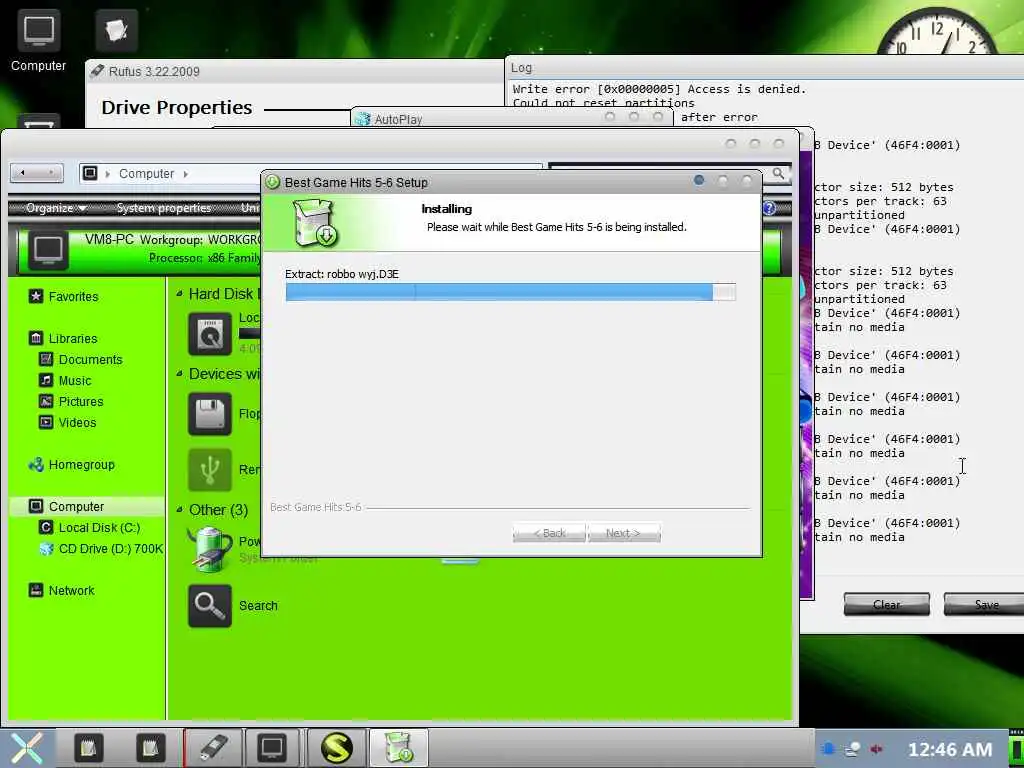Click the Local Disk drive icon
Screen dimensions: 1024x768
210,334
